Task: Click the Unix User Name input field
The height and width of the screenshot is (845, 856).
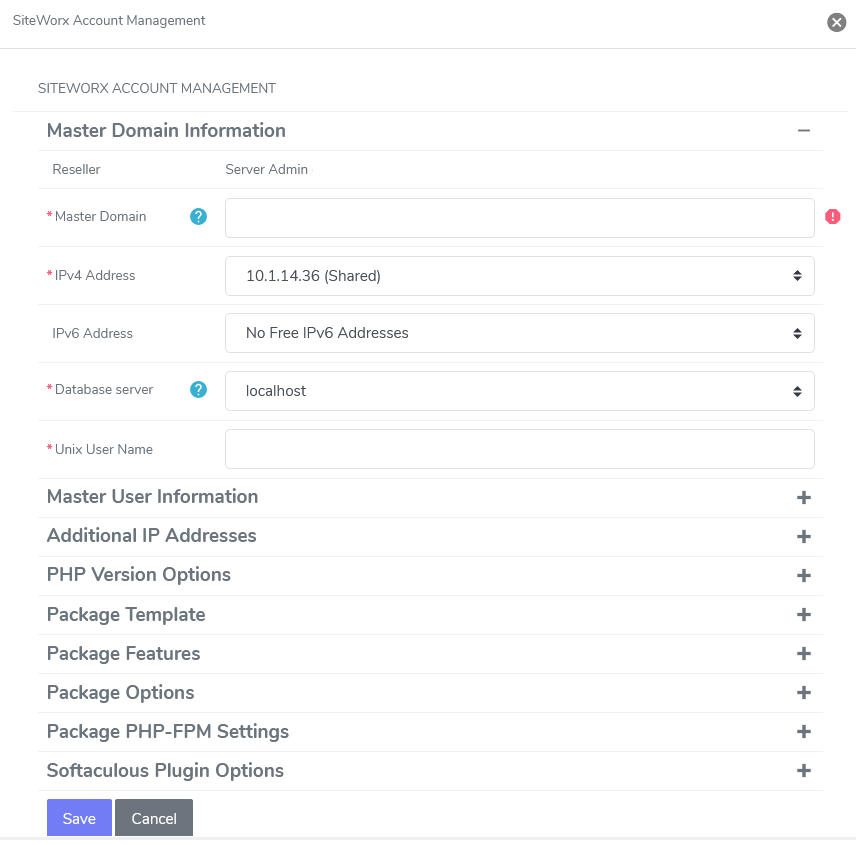Action: 519,448
